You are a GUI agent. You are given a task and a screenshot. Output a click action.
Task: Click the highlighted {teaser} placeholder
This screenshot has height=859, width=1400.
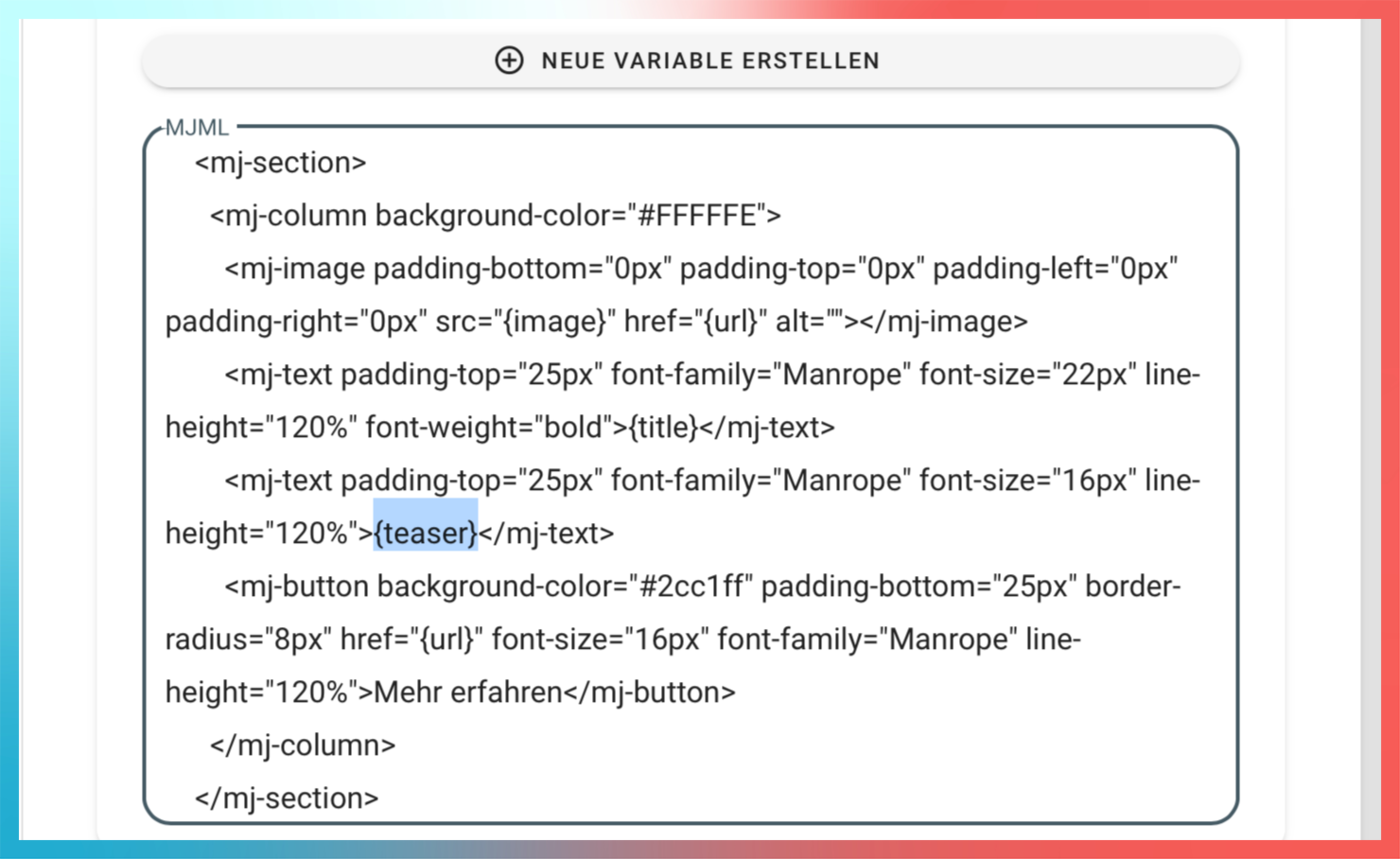(x=426, y=534)
